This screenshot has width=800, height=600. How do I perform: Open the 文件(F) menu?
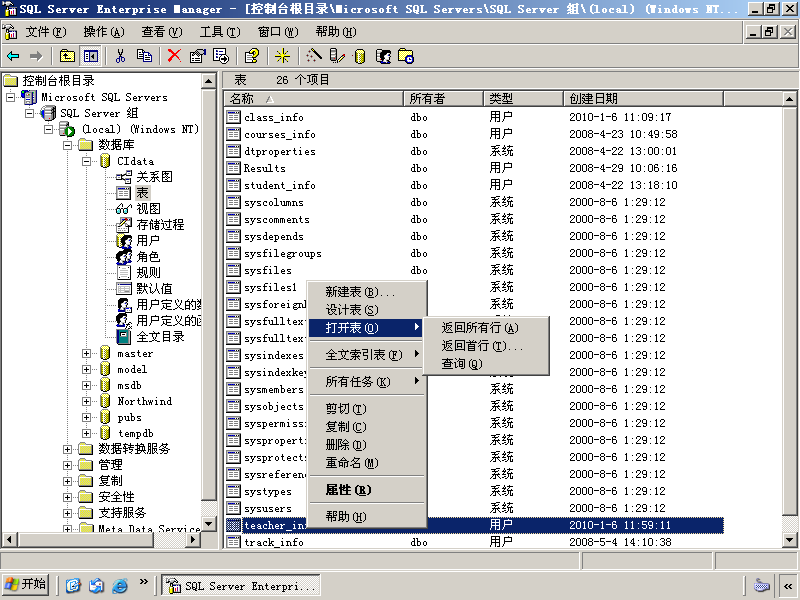[46, 32]
